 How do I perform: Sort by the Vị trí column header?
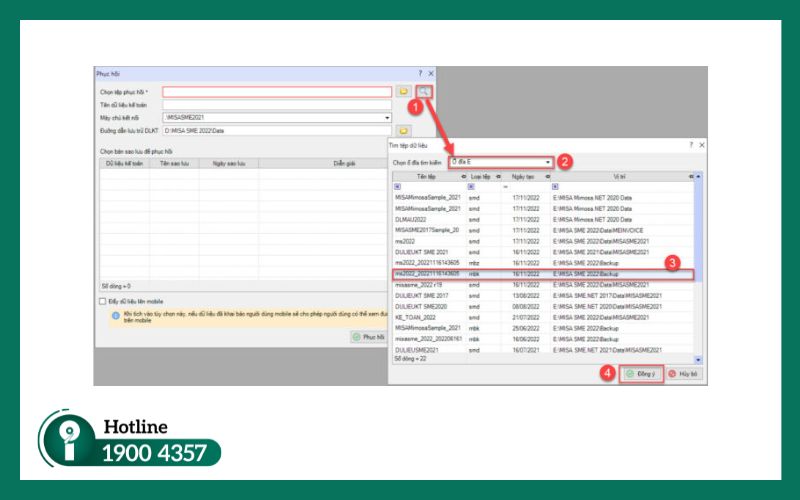click(x=619, y=177)
